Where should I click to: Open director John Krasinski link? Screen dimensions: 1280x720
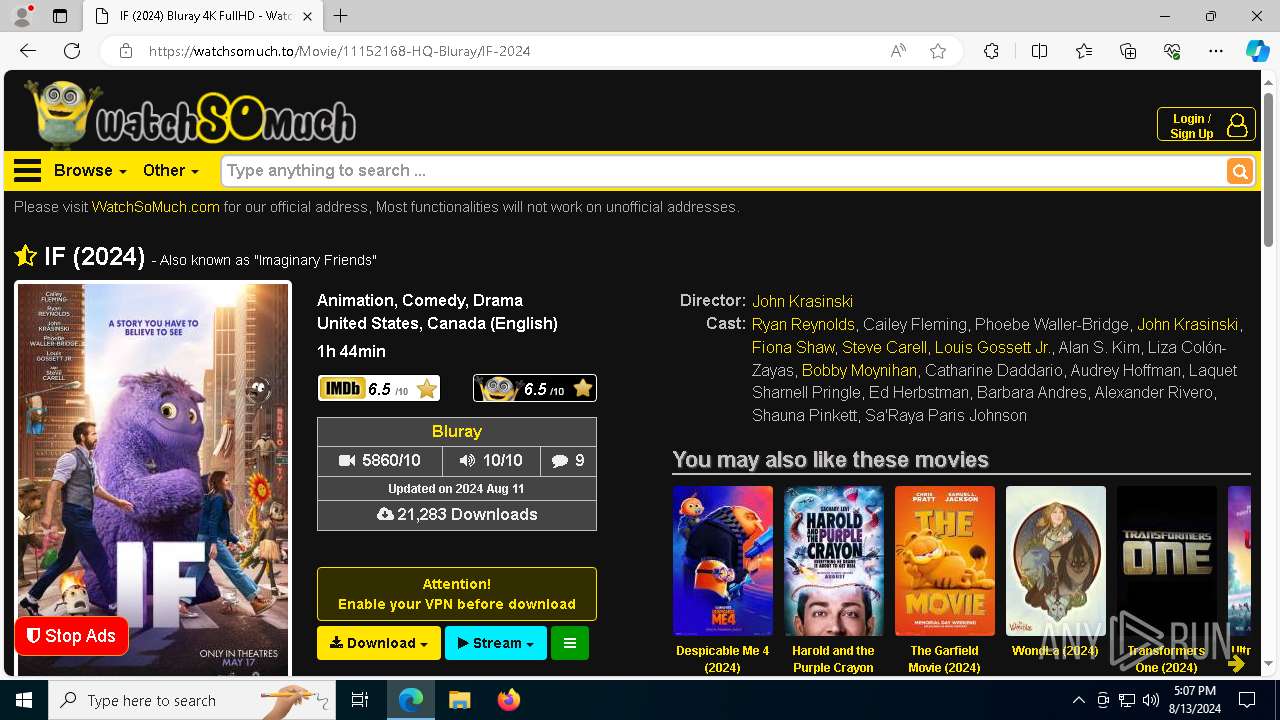pos(803,301)
